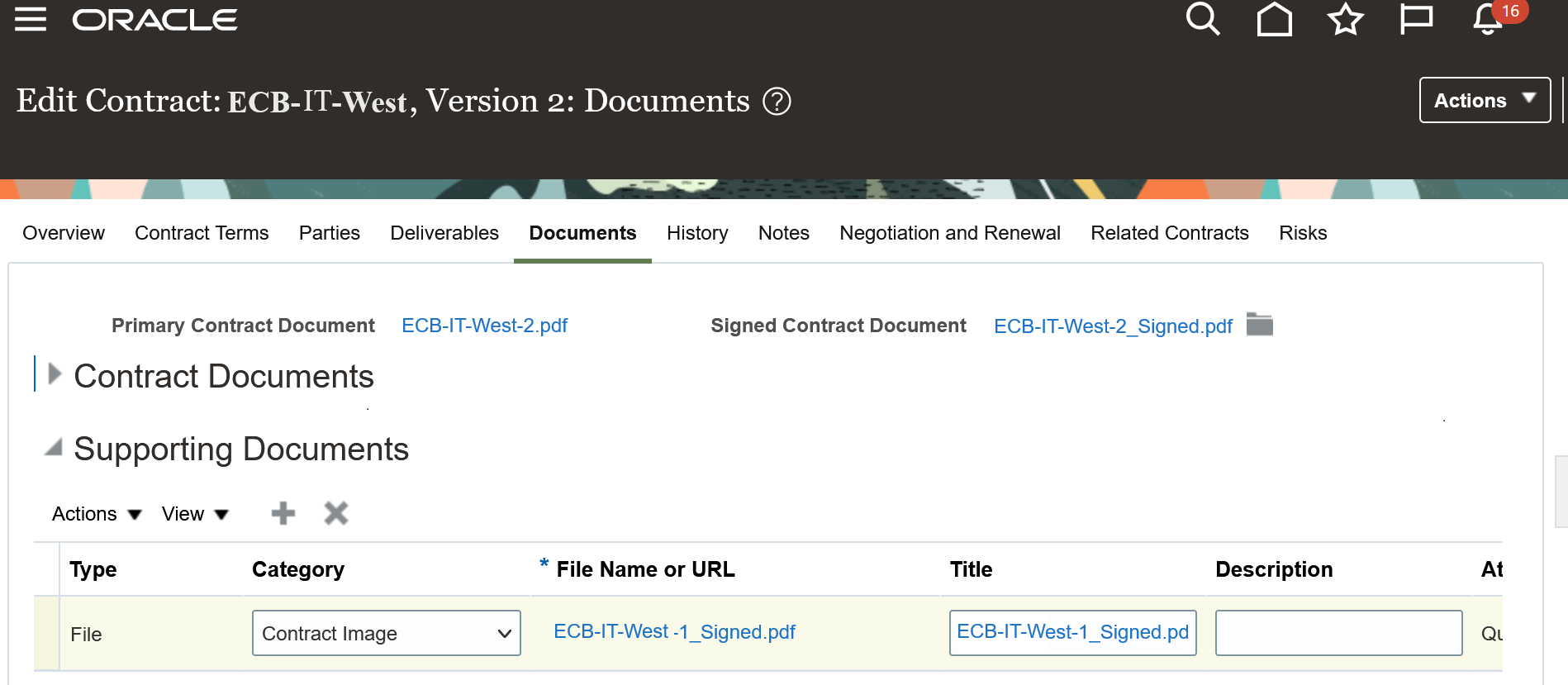This screenshot has height=685, width=1568.
Task: Add a new supporting document row
Action: [282, 513]
